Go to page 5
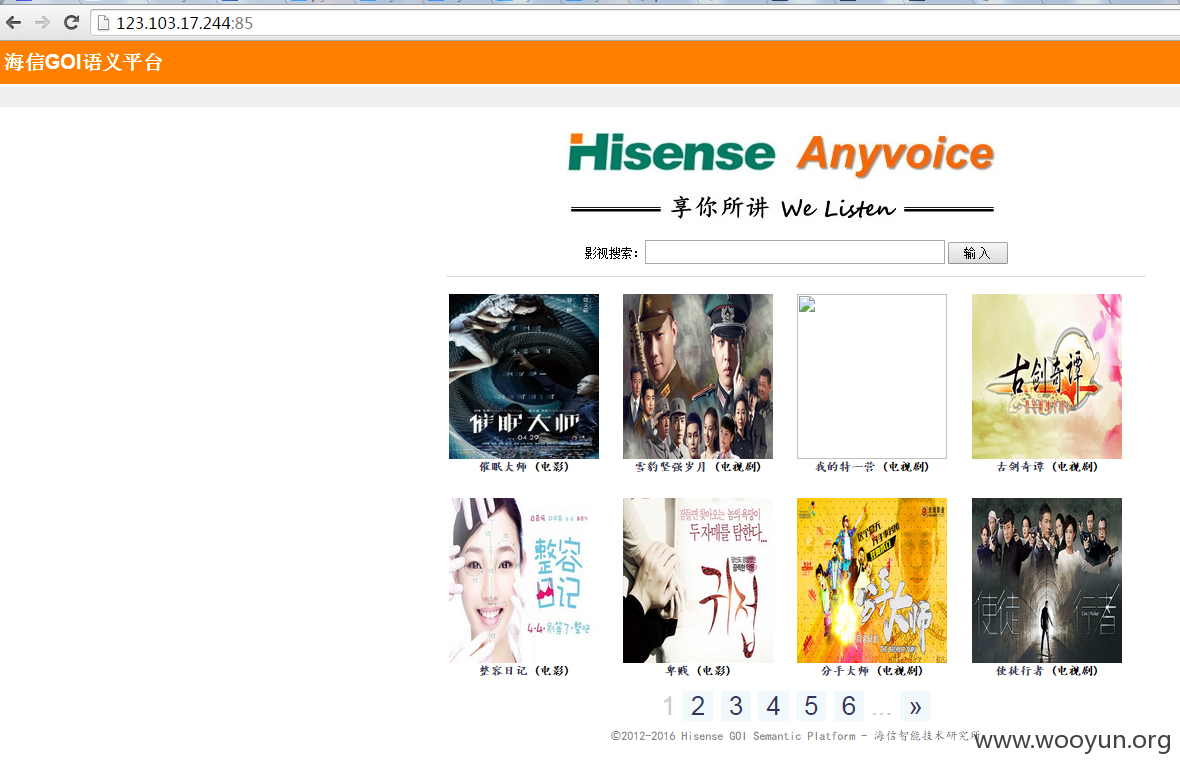Viewport: 1180px width, 769px height. click(810, 706)
